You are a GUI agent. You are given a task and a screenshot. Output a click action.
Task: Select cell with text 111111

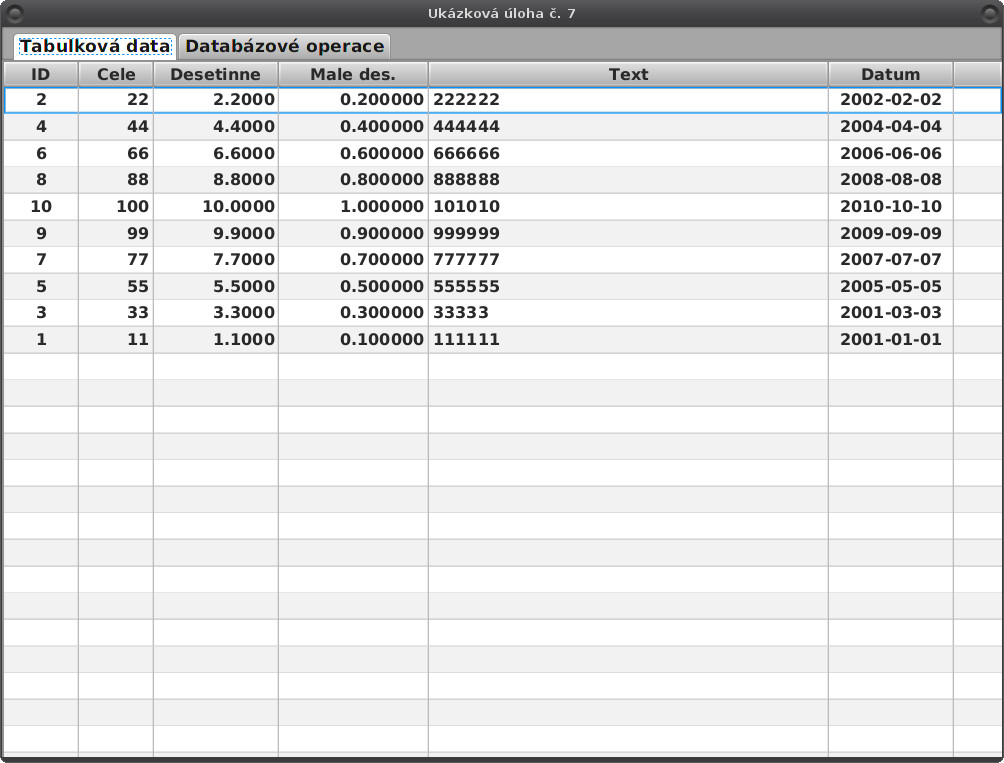[628, 340]
